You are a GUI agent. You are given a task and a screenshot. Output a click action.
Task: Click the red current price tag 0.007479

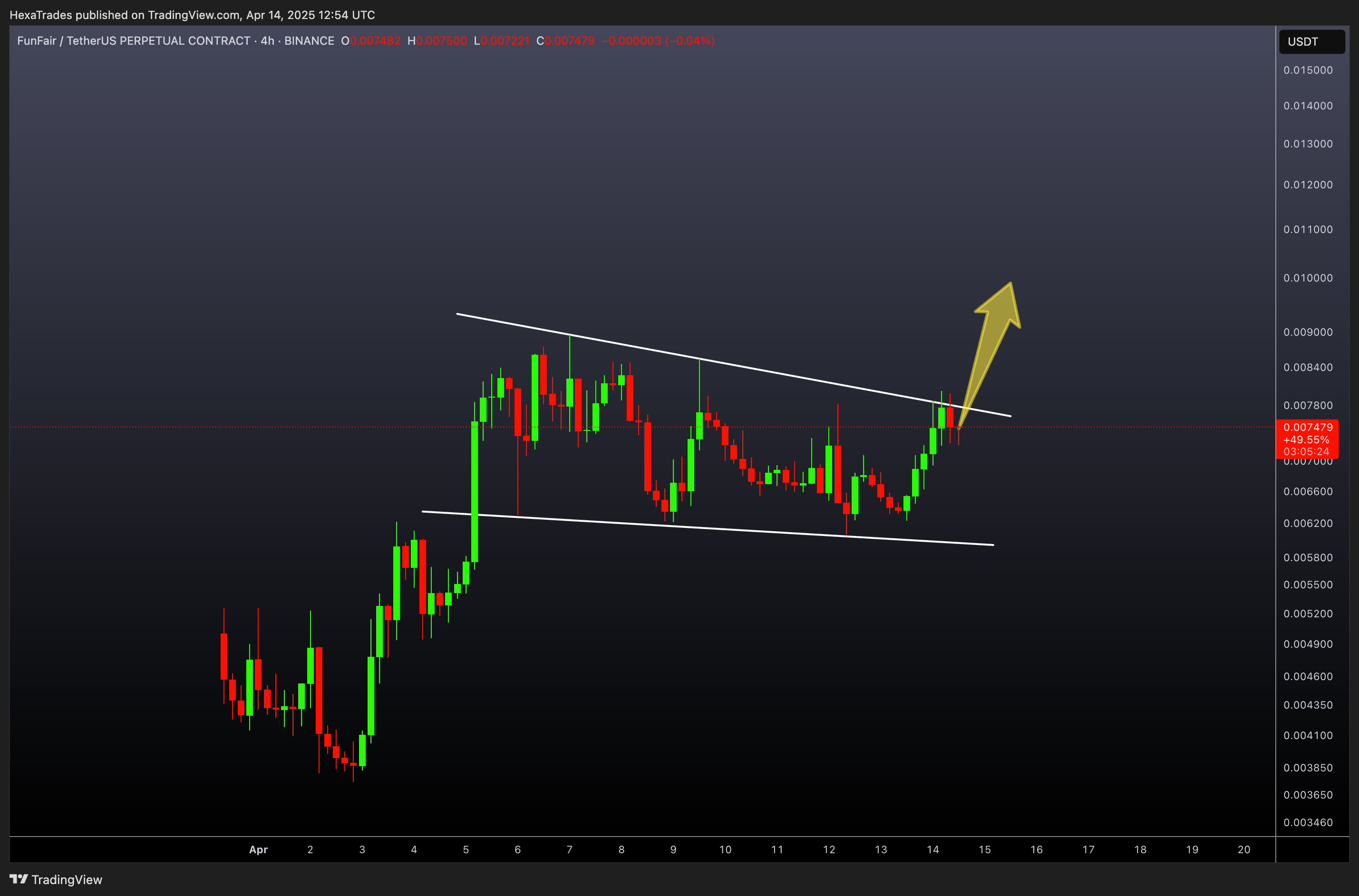(x=1308, y=428)
